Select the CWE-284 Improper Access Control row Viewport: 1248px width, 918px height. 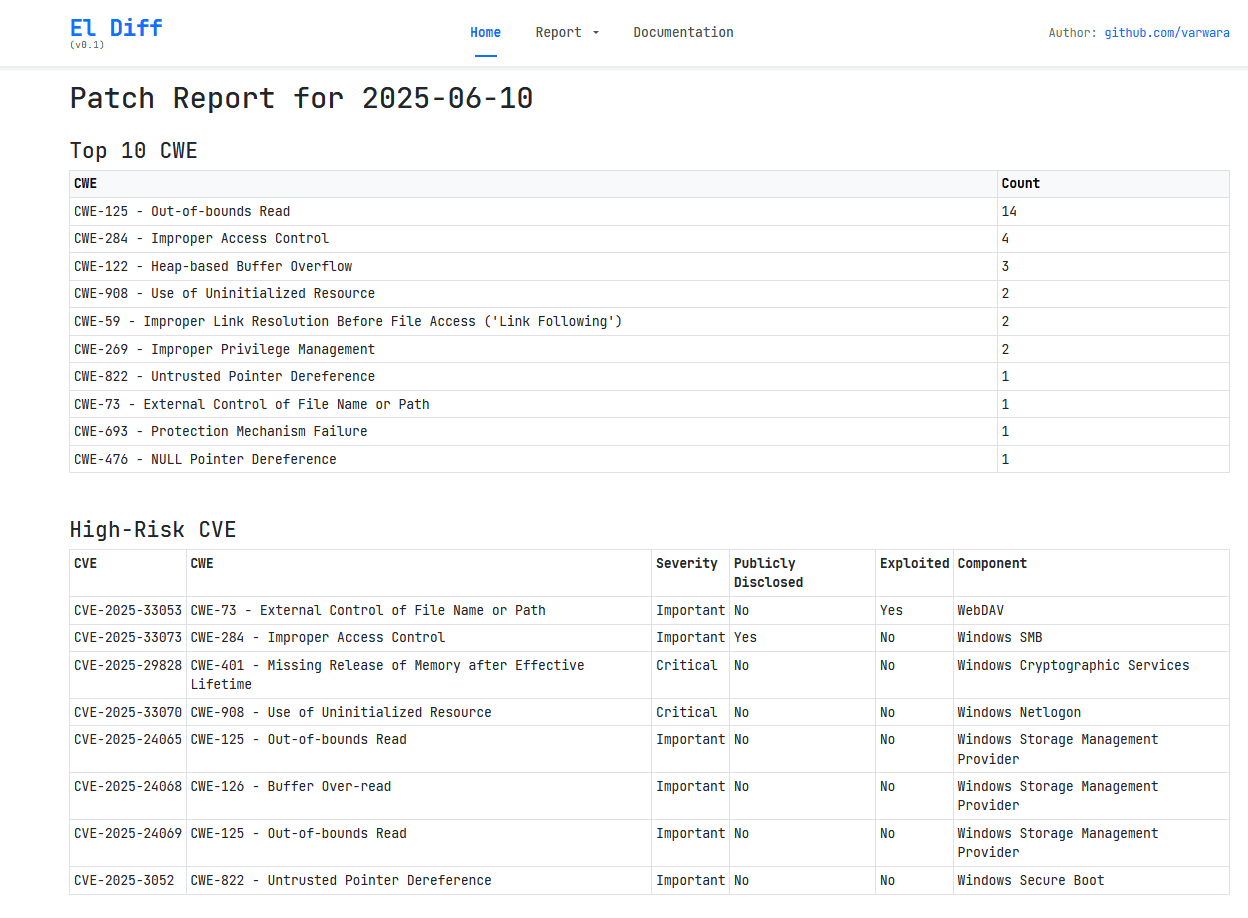point(201,238)
